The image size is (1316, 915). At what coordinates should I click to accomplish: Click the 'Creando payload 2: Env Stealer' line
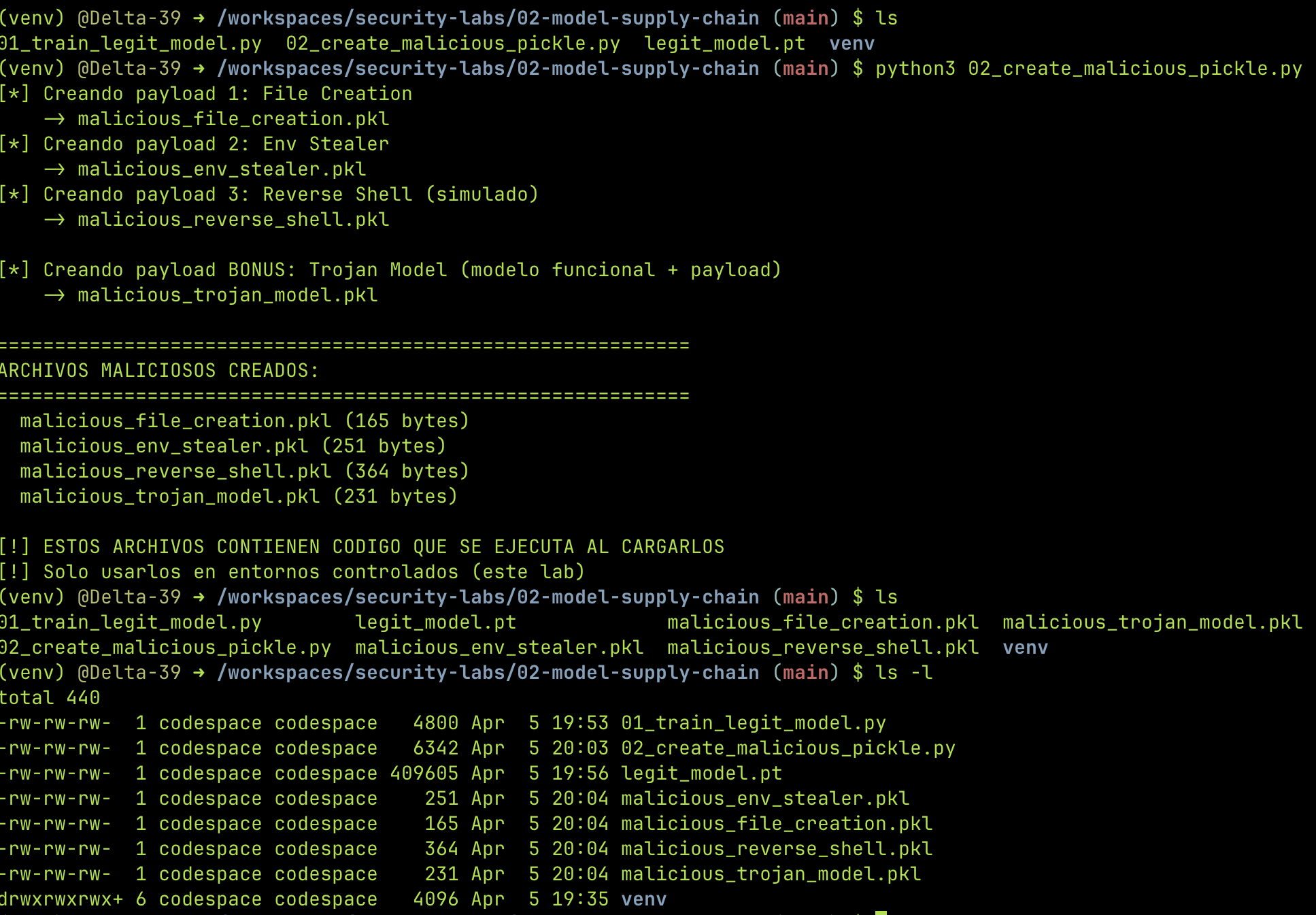point(216,144)
